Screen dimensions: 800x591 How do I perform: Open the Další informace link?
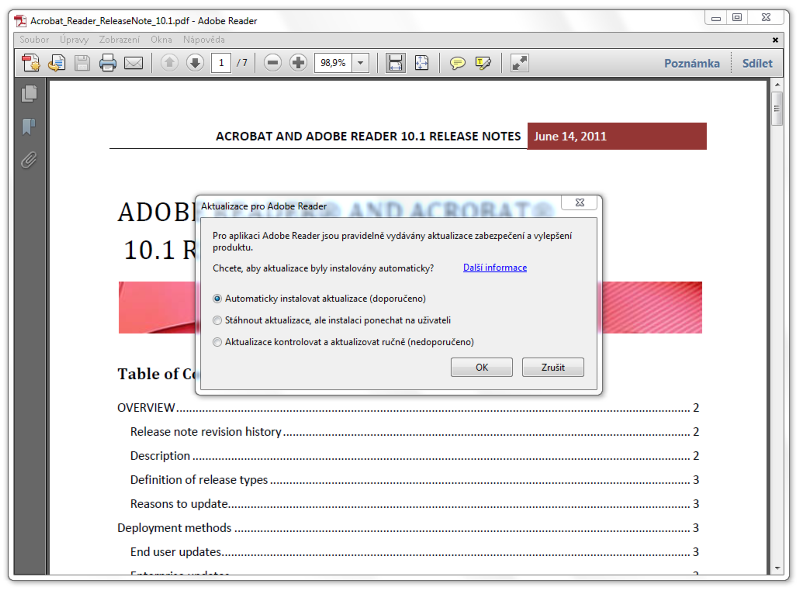[x=495, y=267]
